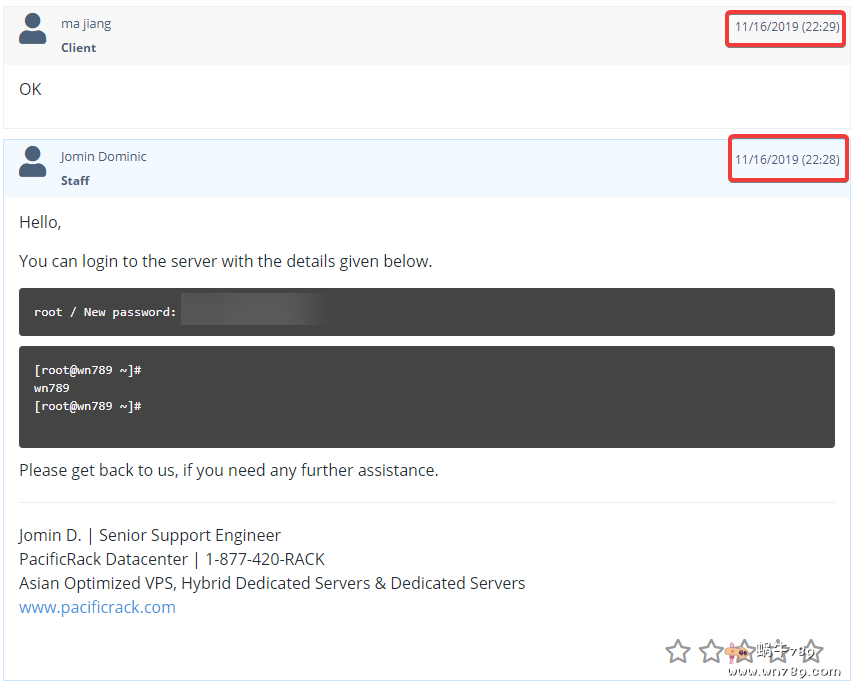Viewport: 857px width, 685px height.
Task: Click the 22:28 timestamp on staff reply
Action: click(x=787, y=160)
